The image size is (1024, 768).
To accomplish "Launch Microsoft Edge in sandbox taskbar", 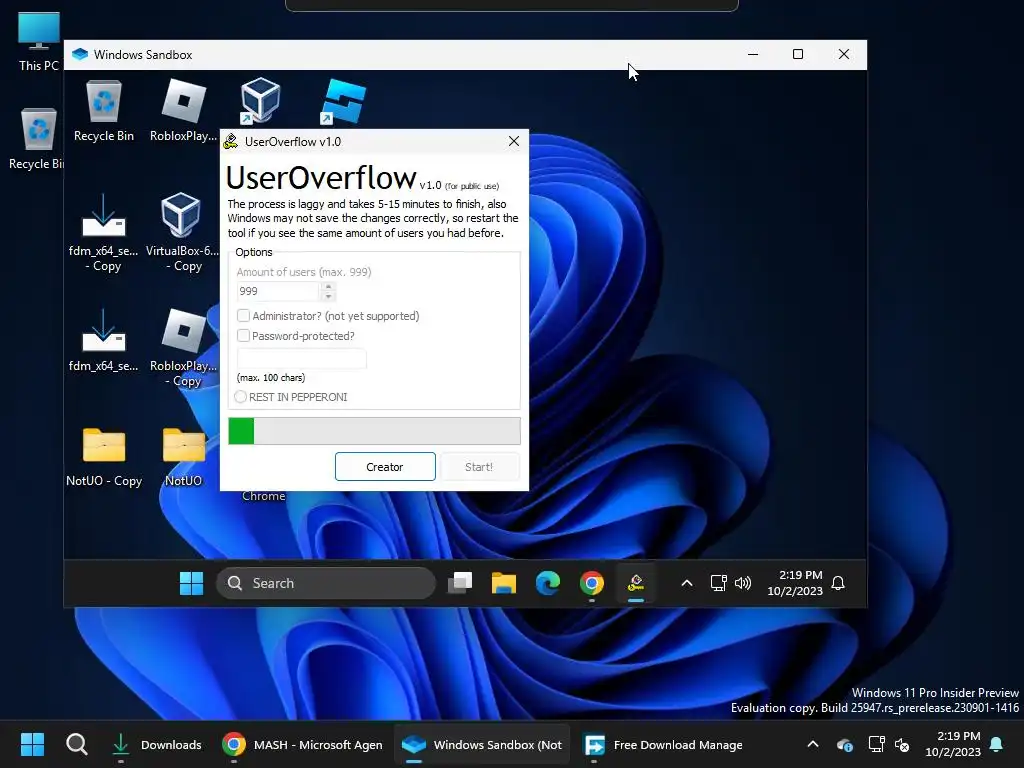I will (x=547, y=583).
